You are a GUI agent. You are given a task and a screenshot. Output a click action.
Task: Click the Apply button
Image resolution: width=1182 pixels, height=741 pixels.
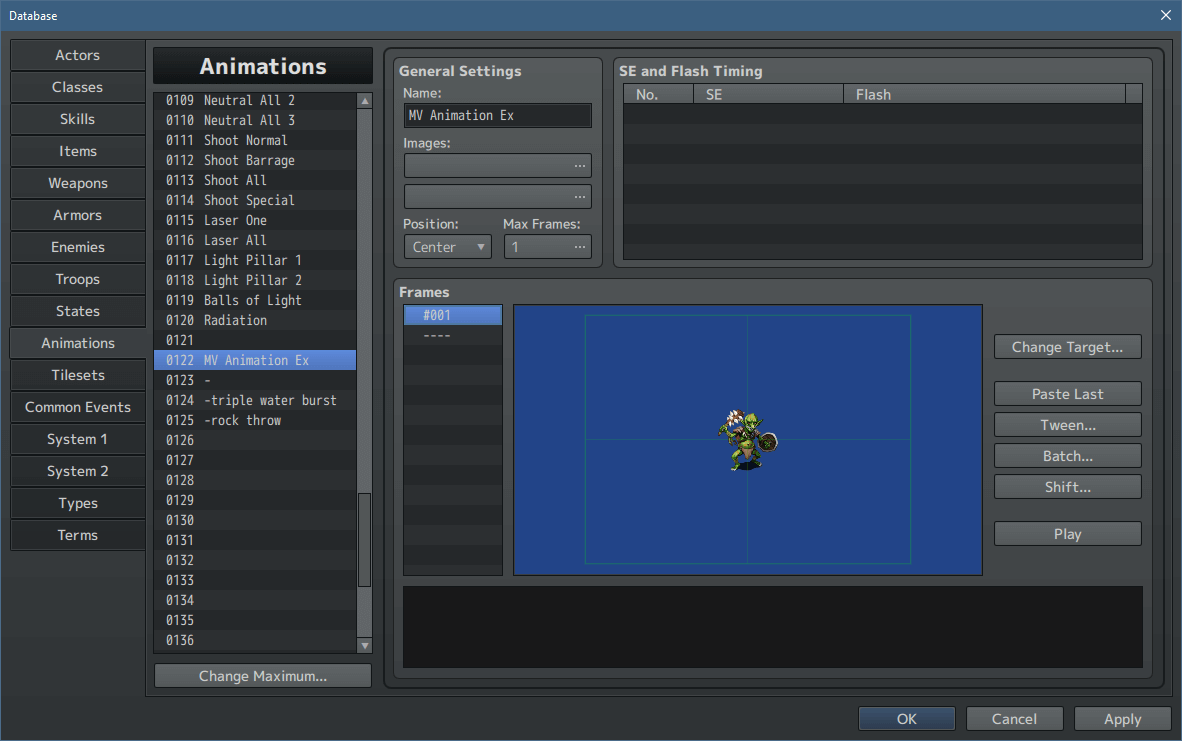(x=1122, y=718)
